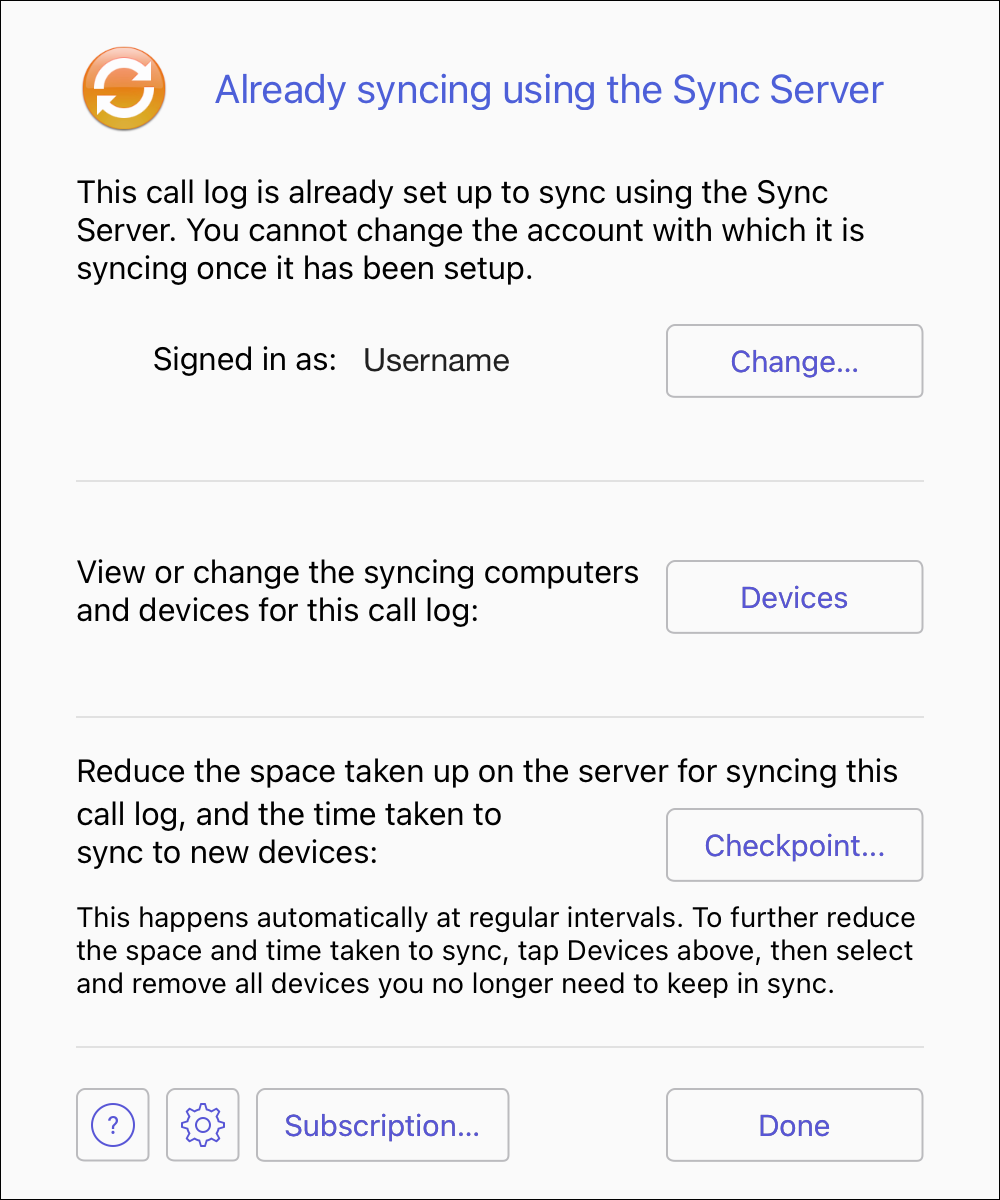Click the "This call log is already set up" paragraph
Screen dimensions: 1000x1200
point(470,231)
